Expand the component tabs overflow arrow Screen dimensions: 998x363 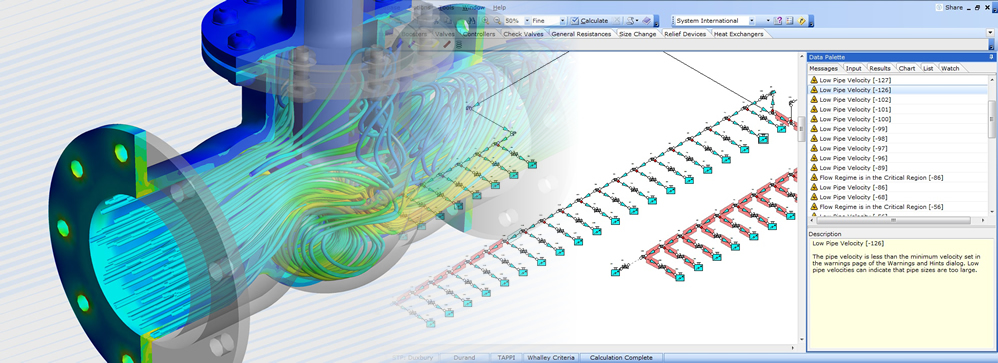coord(990,32)
